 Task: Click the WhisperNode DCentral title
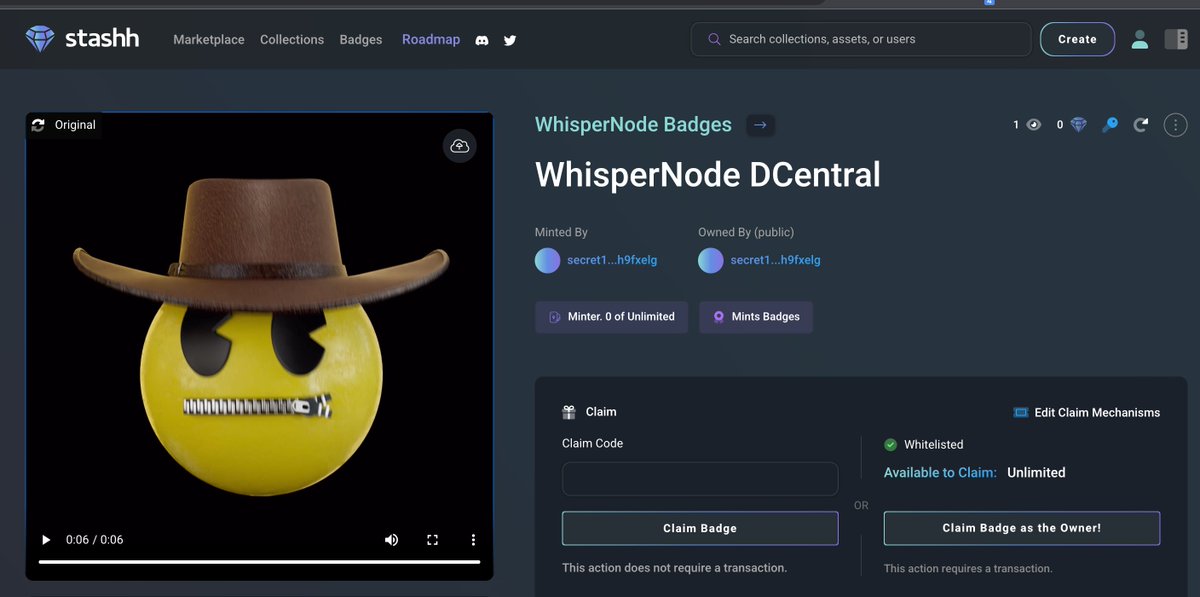coord(708,175)
